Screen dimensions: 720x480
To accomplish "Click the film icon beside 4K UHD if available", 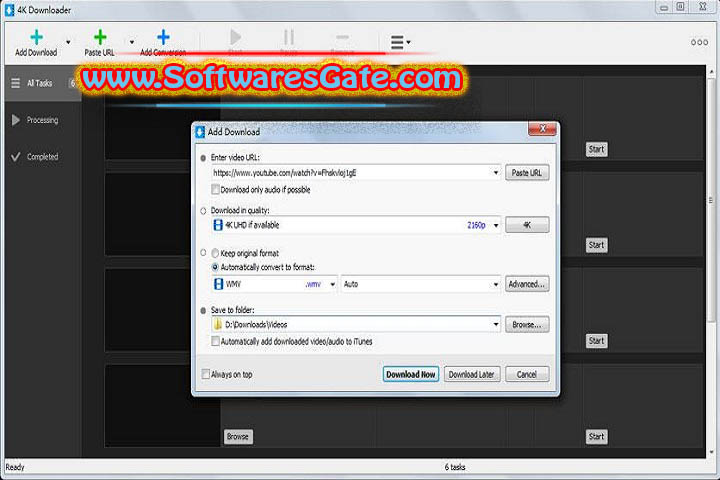I will click(218, 225).
